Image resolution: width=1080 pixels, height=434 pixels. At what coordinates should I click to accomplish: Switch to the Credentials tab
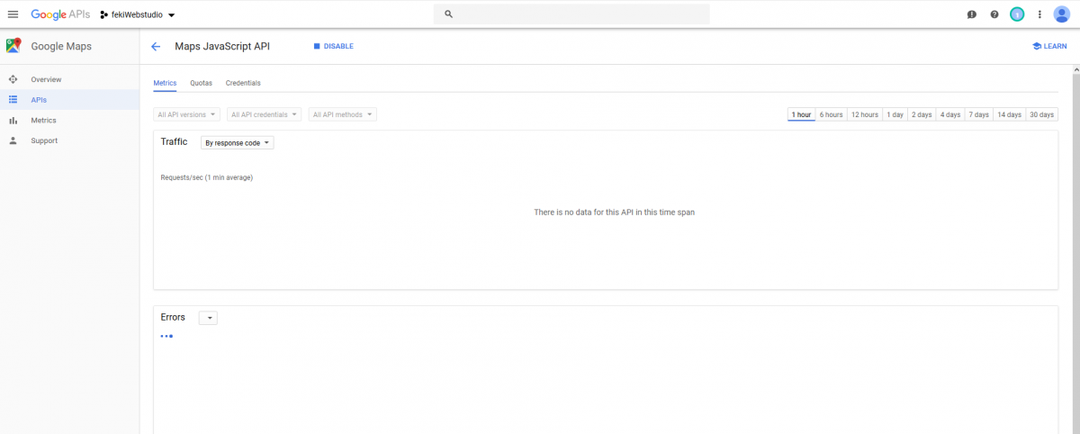click(x=243, y=83)
